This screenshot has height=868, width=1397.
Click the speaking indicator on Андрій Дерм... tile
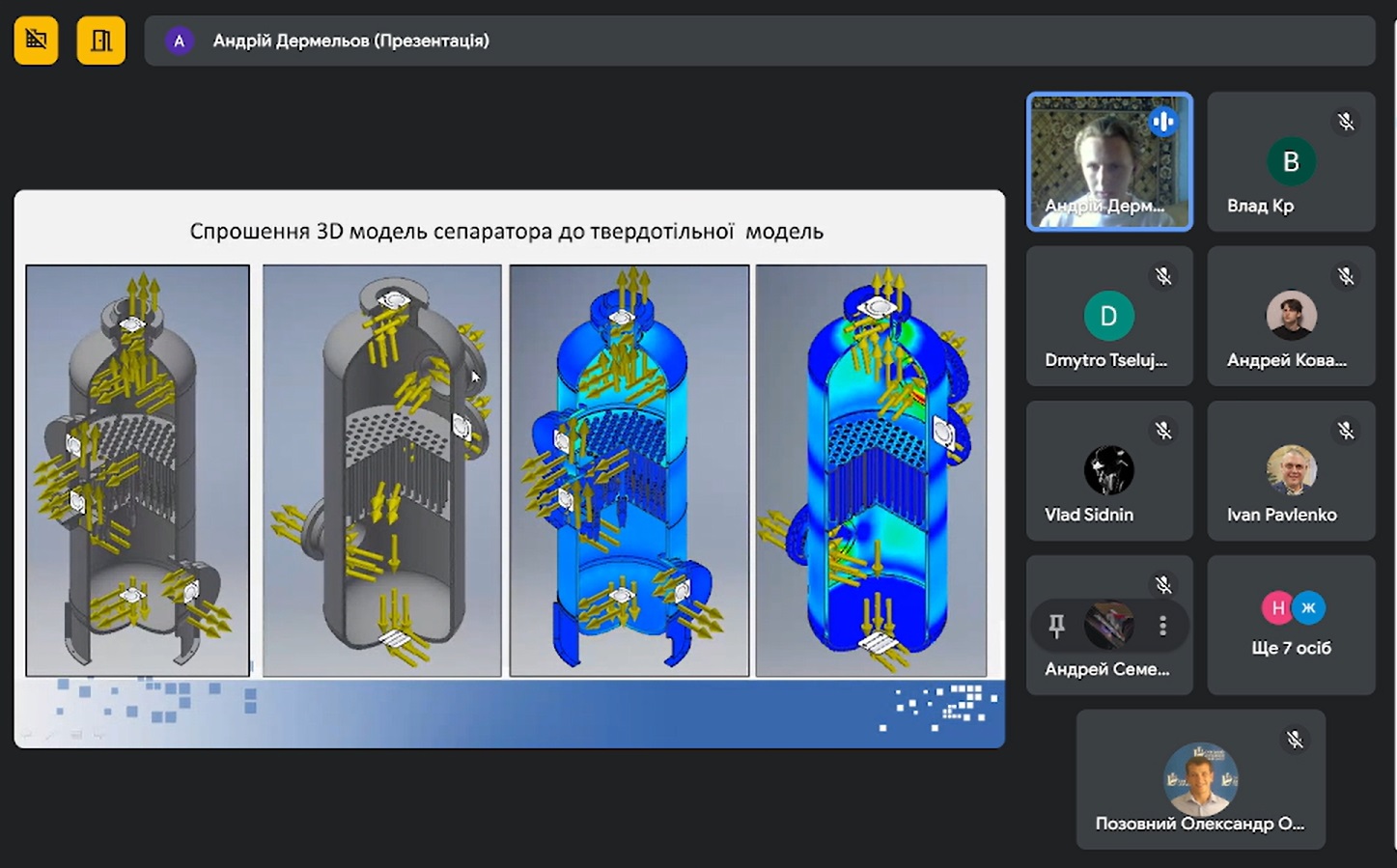click(1163, 122)
